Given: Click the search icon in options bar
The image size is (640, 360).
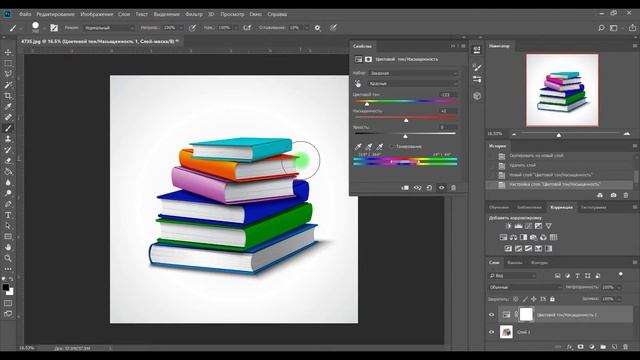Looking at the screenshot, I should 601,28.
